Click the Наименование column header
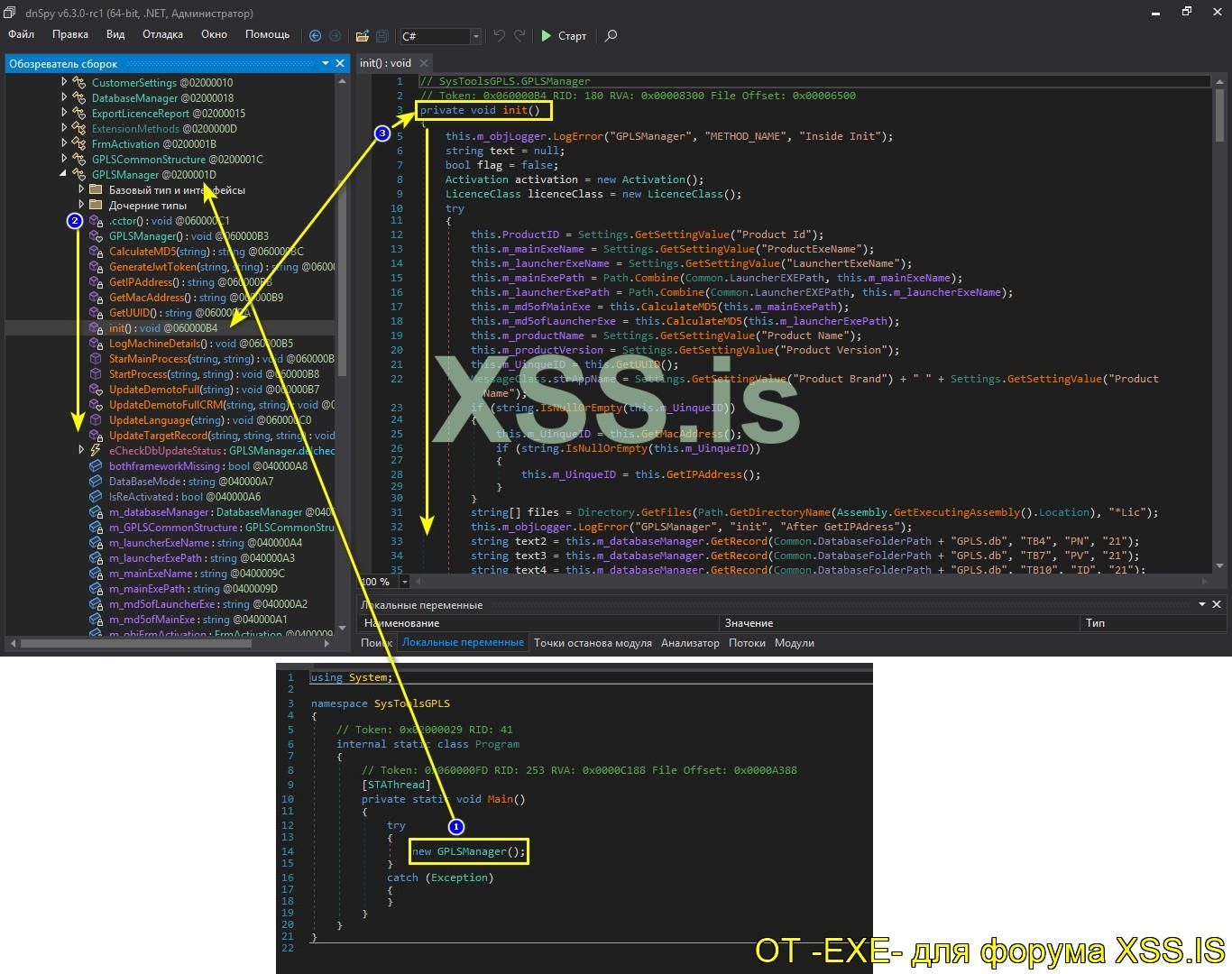Viewport: 1232px width, 974px height. coord(538,623)
